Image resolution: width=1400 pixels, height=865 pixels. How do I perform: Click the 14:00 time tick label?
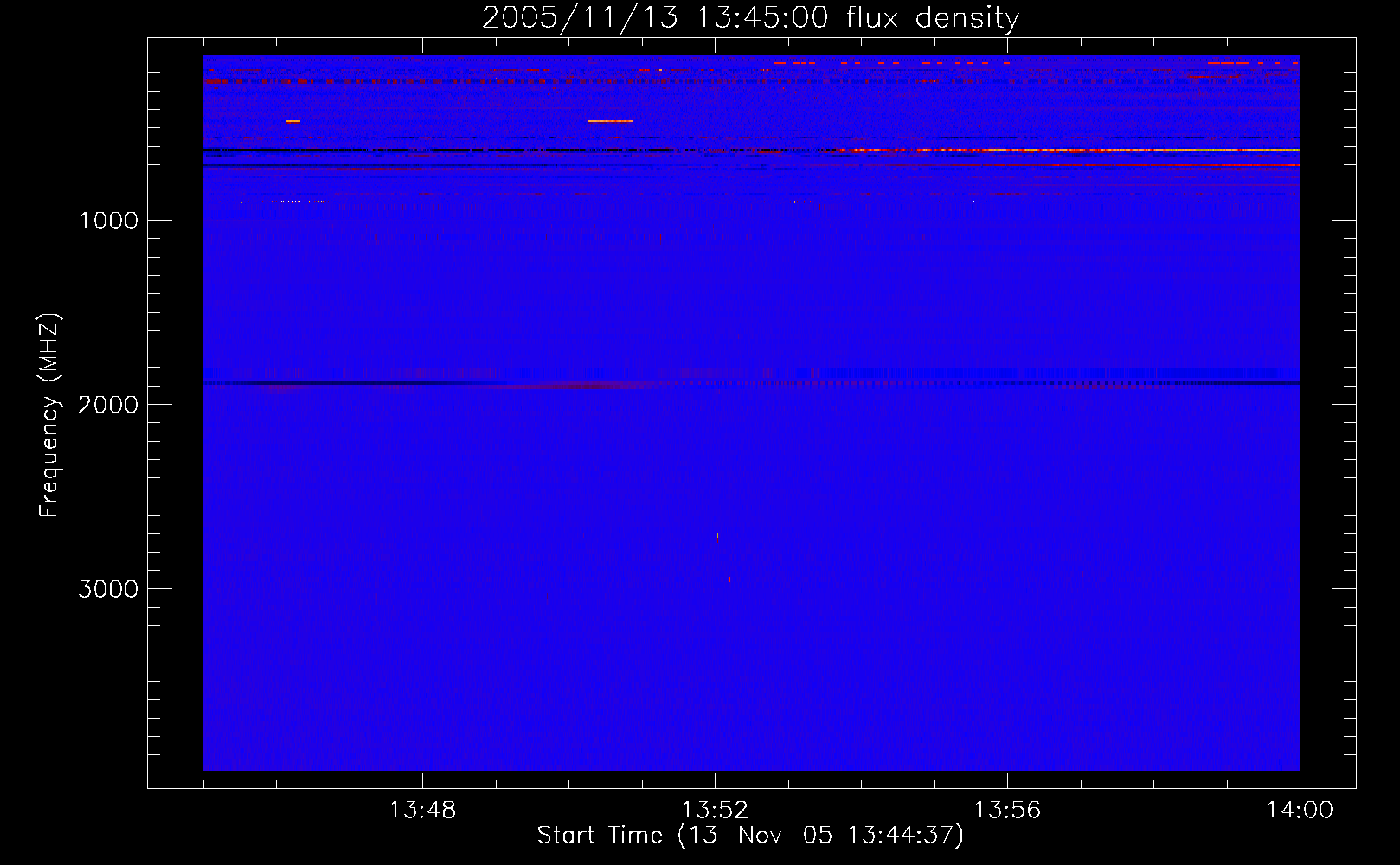tap(1300, 811)
